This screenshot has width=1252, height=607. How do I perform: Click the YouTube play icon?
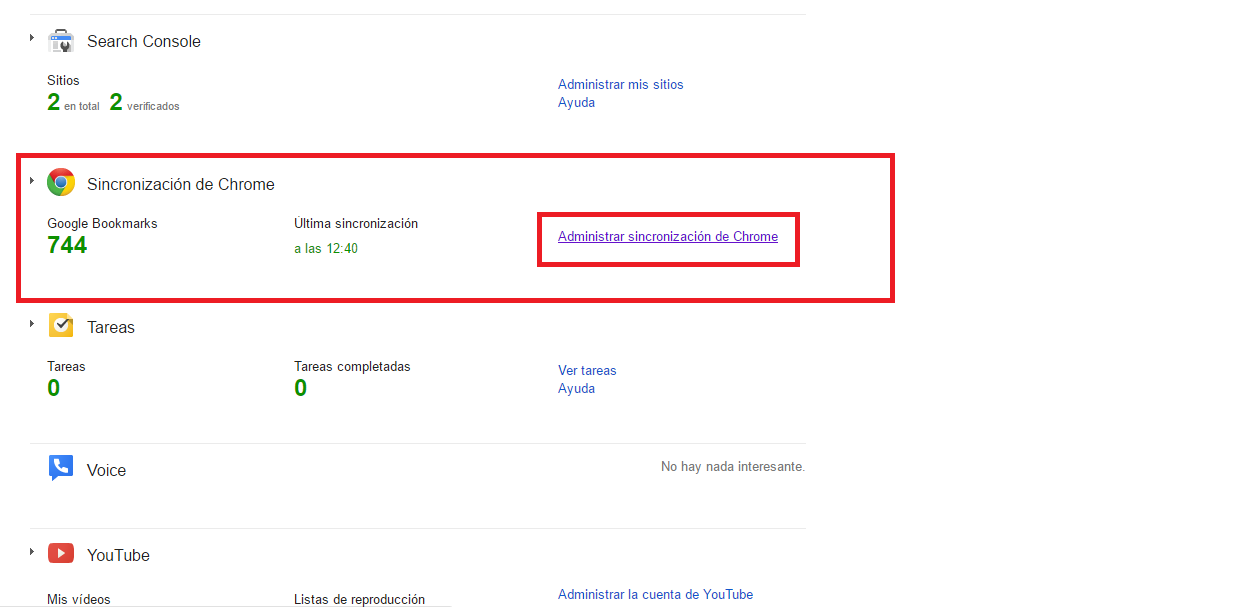point(61,553)
